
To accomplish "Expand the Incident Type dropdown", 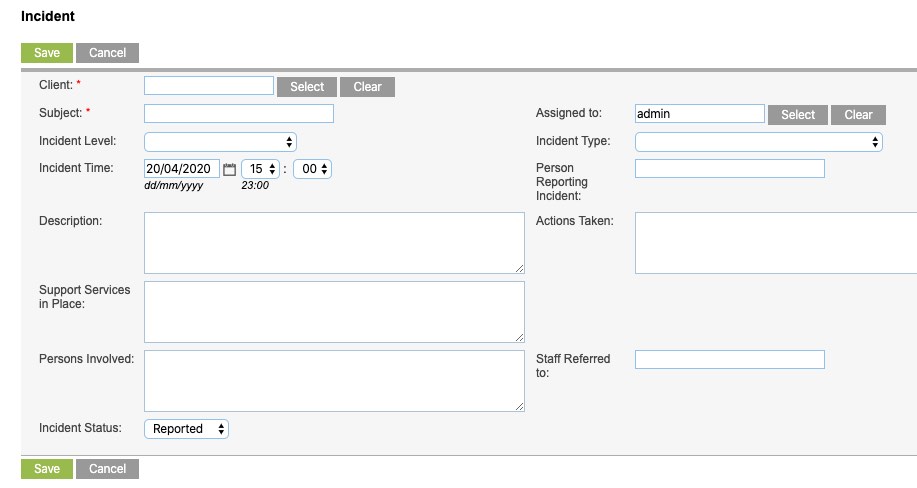I will click(759, 142).
